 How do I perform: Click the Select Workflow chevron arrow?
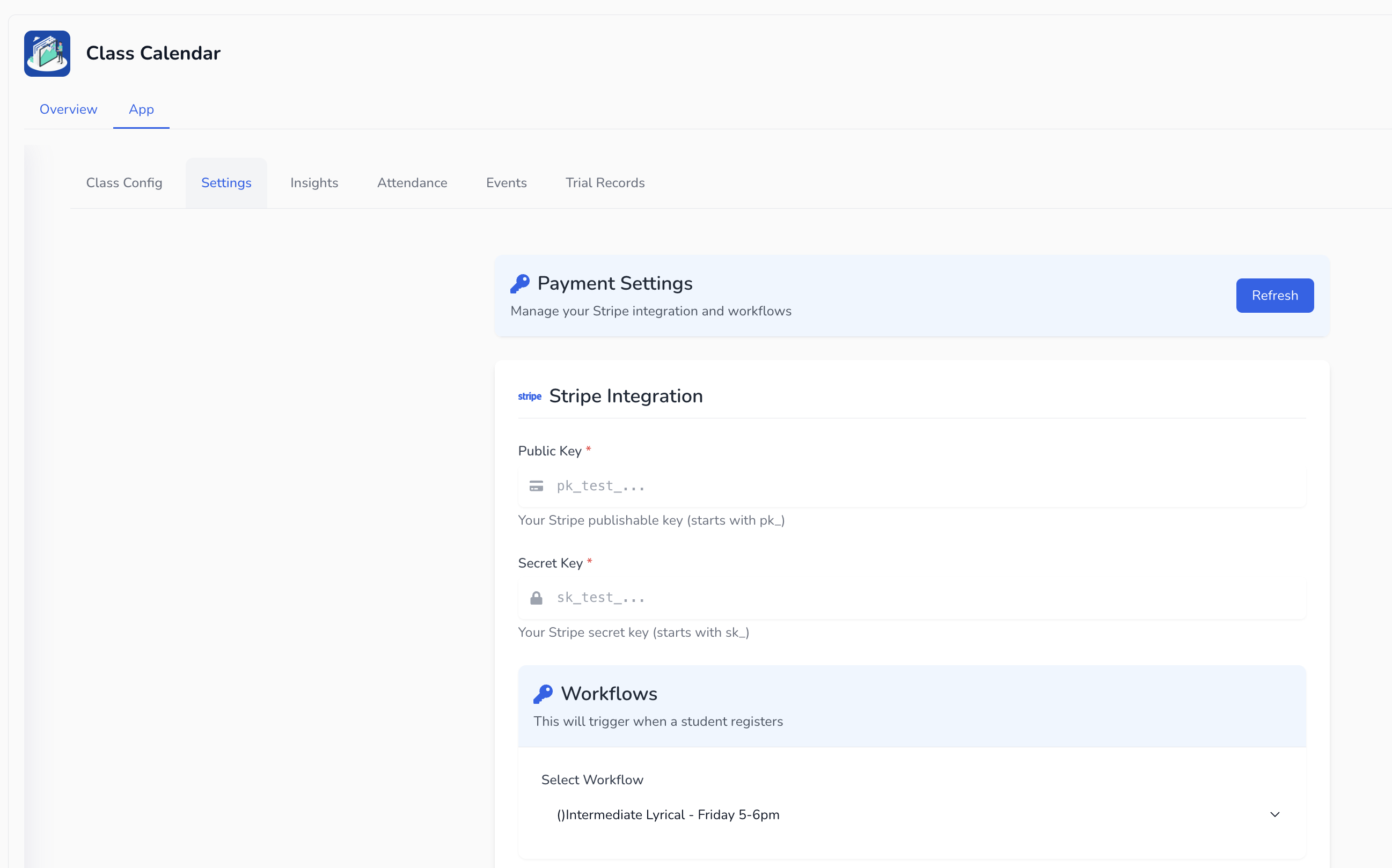pos(1275,814)
